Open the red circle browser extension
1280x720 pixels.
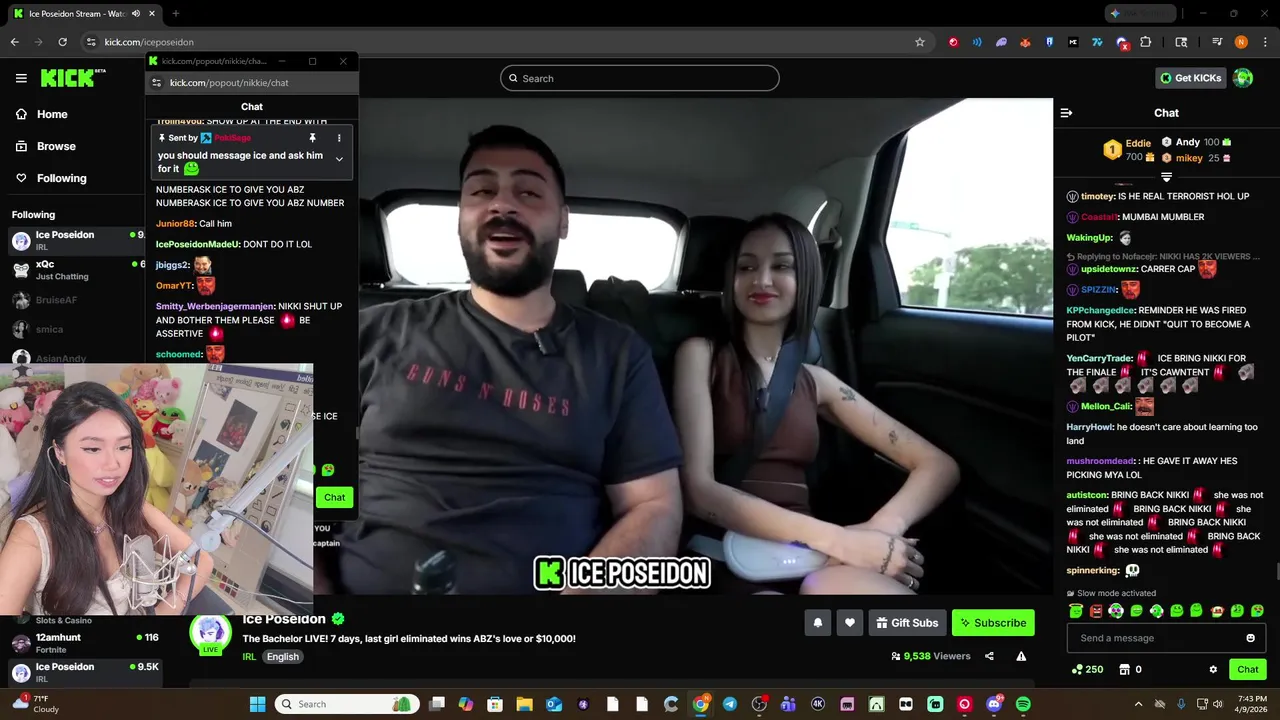pyautogui.click(x=953, y=42)
